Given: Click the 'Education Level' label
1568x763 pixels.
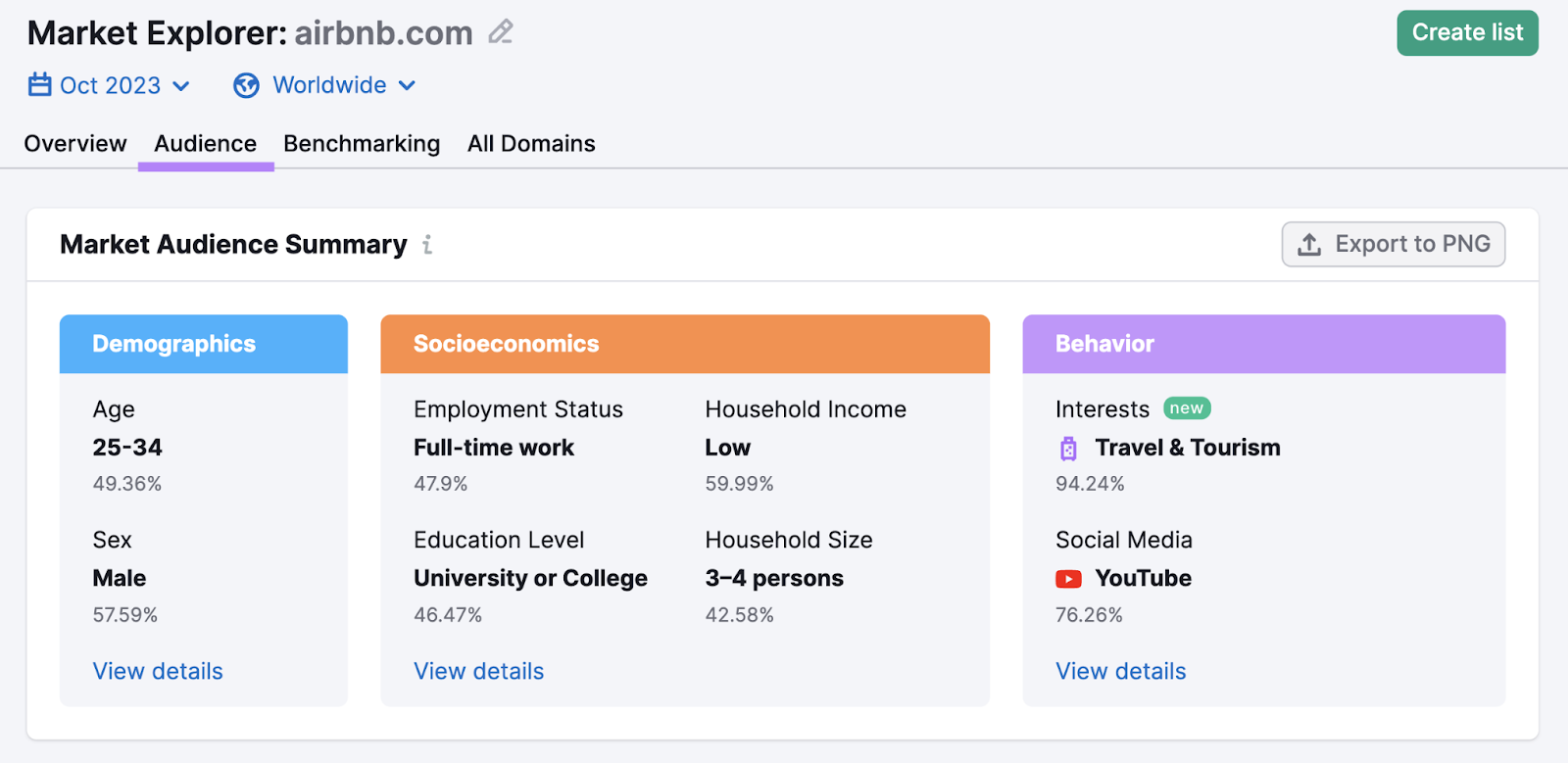Looking at the screenshot, I should (x=499, y=540).
